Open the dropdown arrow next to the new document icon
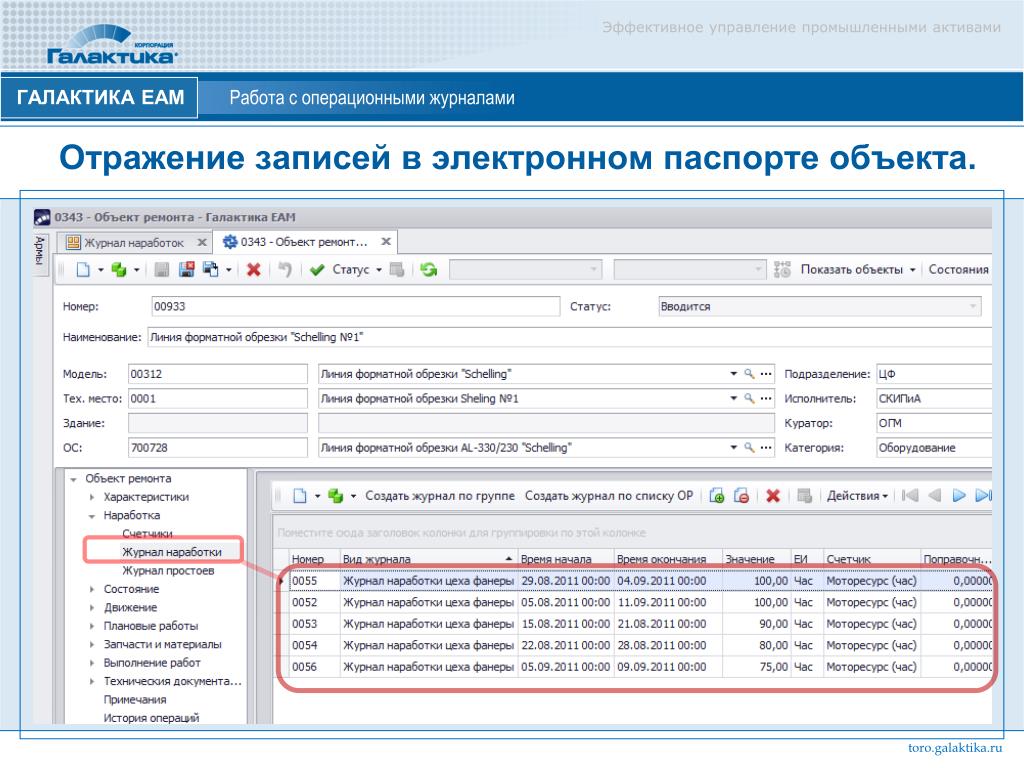 pos(101,270)
